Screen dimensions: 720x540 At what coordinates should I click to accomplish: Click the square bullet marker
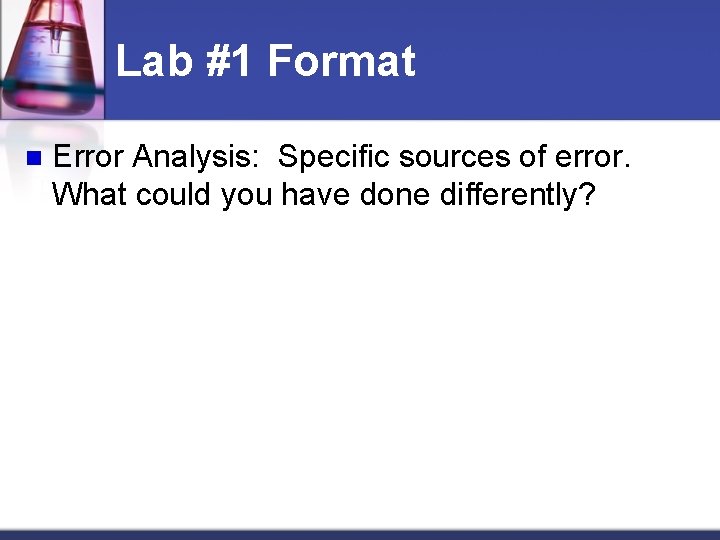coord(31,158)
